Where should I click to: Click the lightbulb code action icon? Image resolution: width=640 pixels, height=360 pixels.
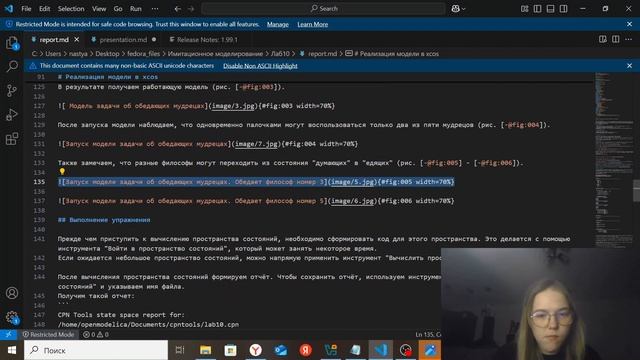coord(62,172)
